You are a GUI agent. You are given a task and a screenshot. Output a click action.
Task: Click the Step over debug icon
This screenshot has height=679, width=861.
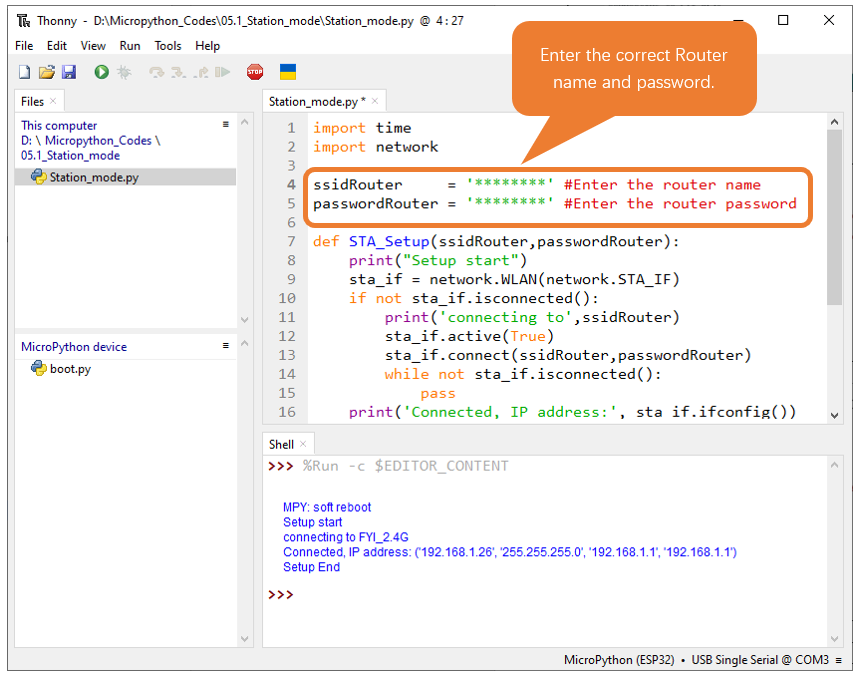pyautogui.click(x=156, y=72)
